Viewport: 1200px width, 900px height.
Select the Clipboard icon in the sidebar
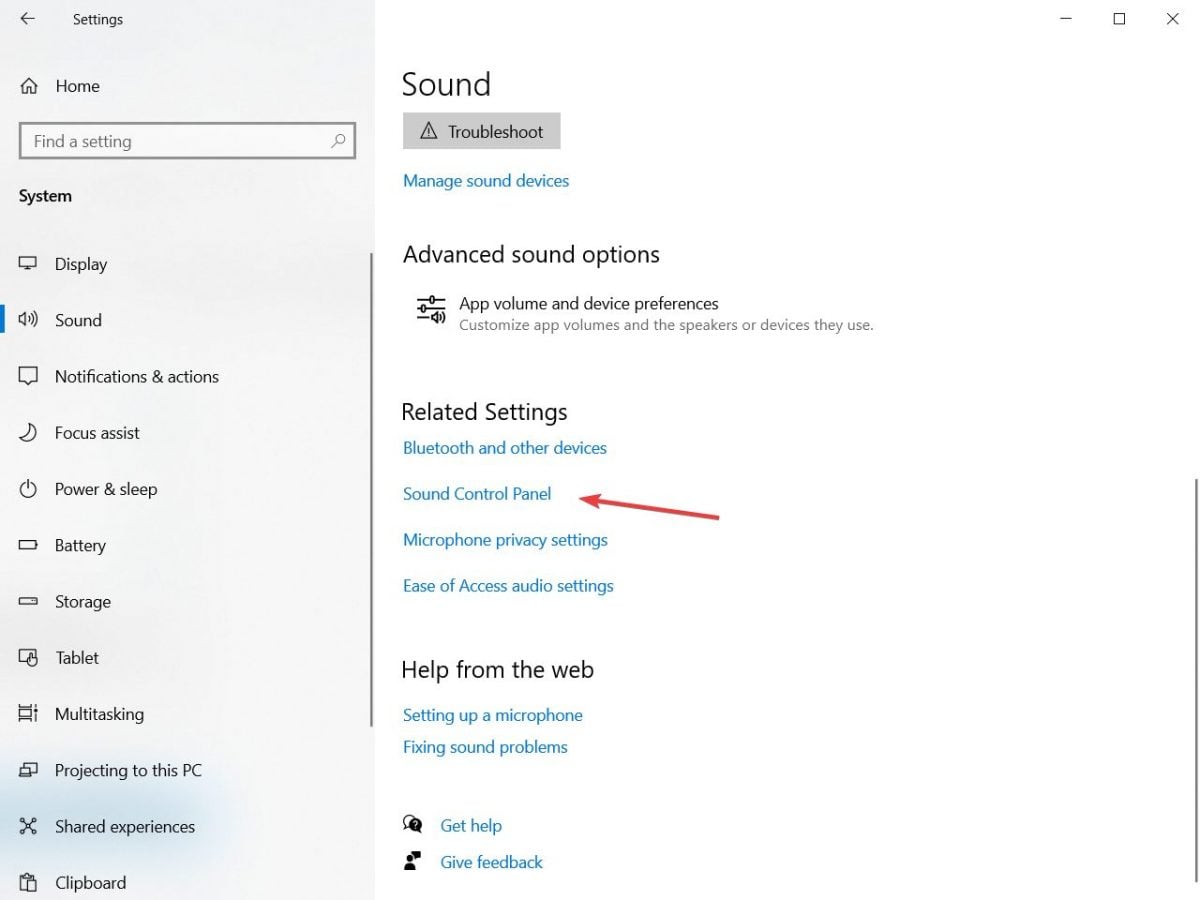click(x=27, y=882)
